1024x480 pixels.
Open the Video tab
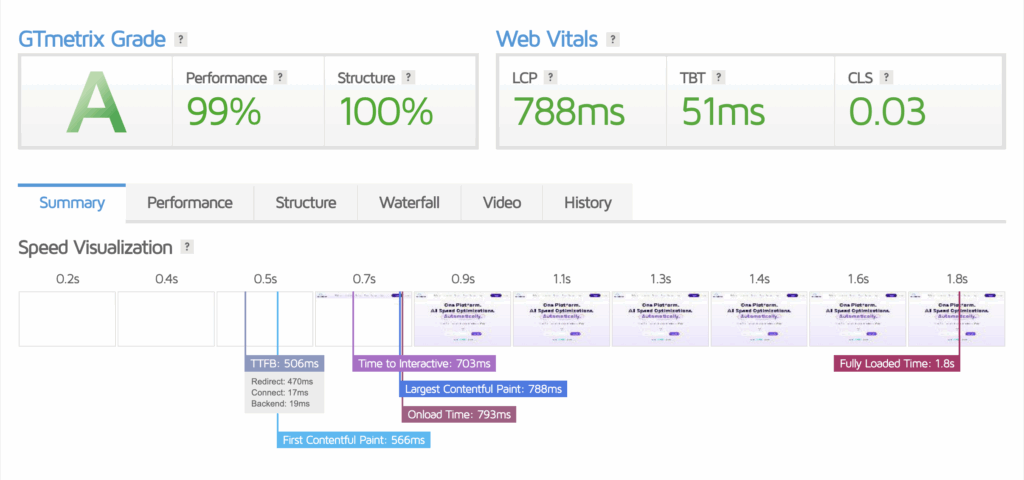click(x=502, y=202)
